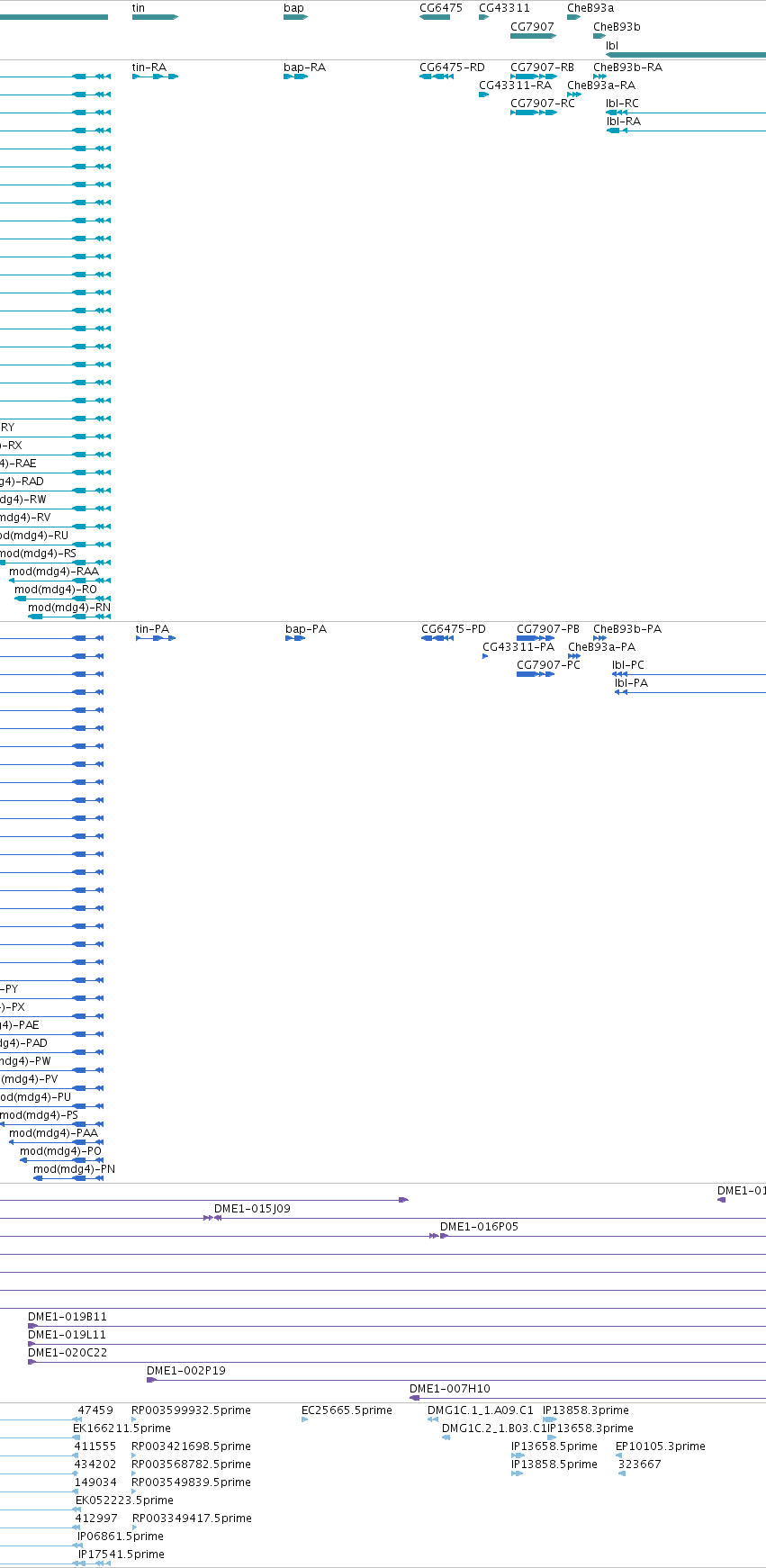The width and height of the screenshot is (766, 1568).
Task: Click the EP10105.3prime EST label
Action: point(661,1446)
